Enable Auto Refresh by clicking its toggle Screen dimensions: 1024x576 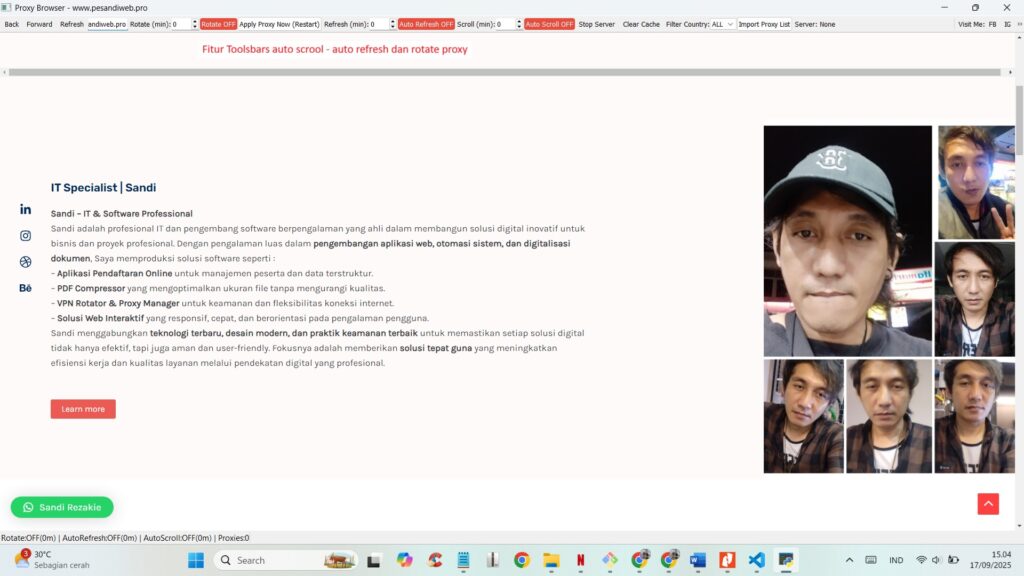[x=426, y=23]
